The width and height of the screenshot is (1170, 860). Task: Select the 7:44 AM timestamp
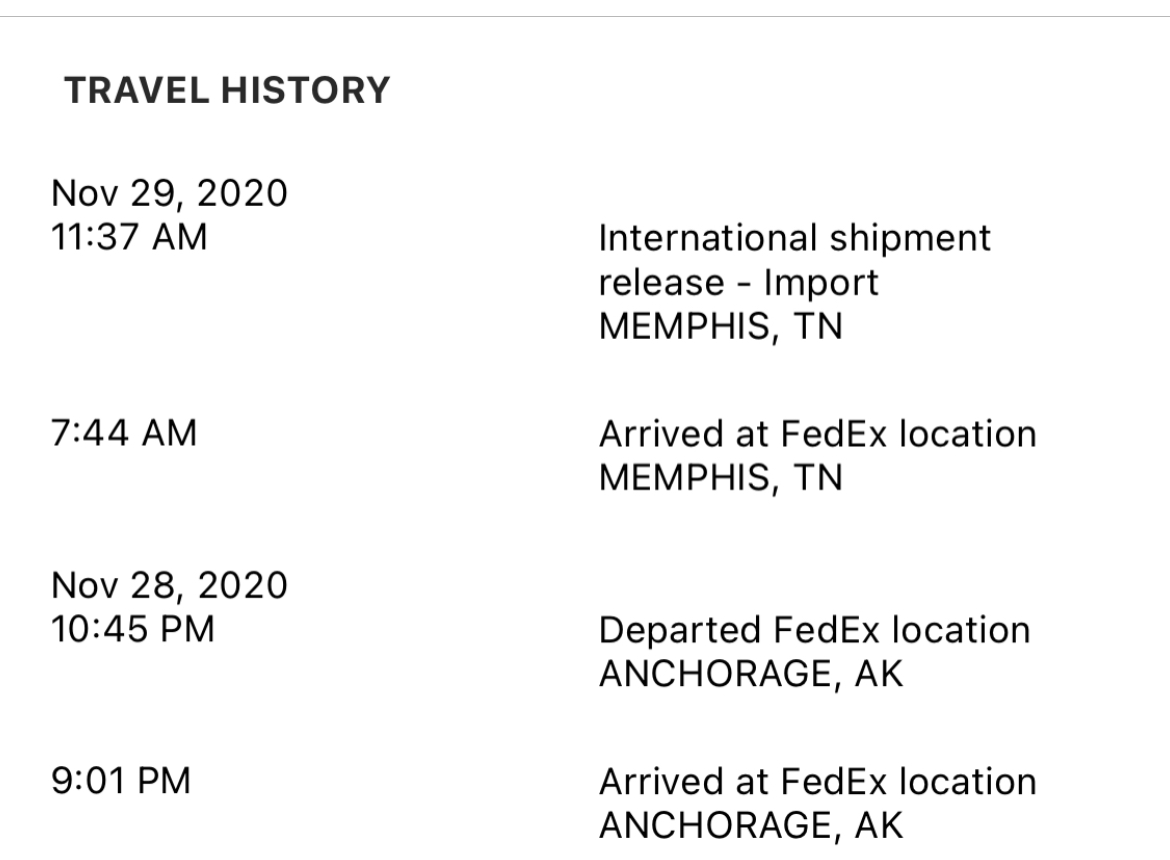pyautogui.click(x=123, y=433)
